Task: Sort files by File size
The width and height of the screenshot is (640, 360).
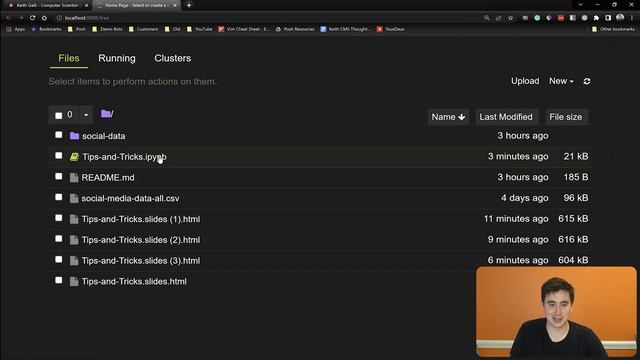Action: (x=566, y=117)
